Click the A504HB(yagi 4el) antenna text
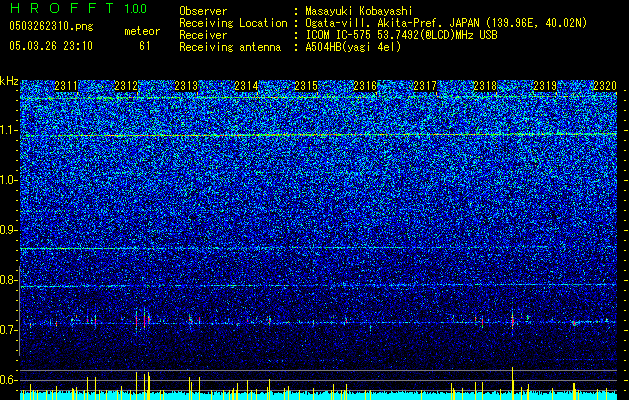 tap(353, 47)
